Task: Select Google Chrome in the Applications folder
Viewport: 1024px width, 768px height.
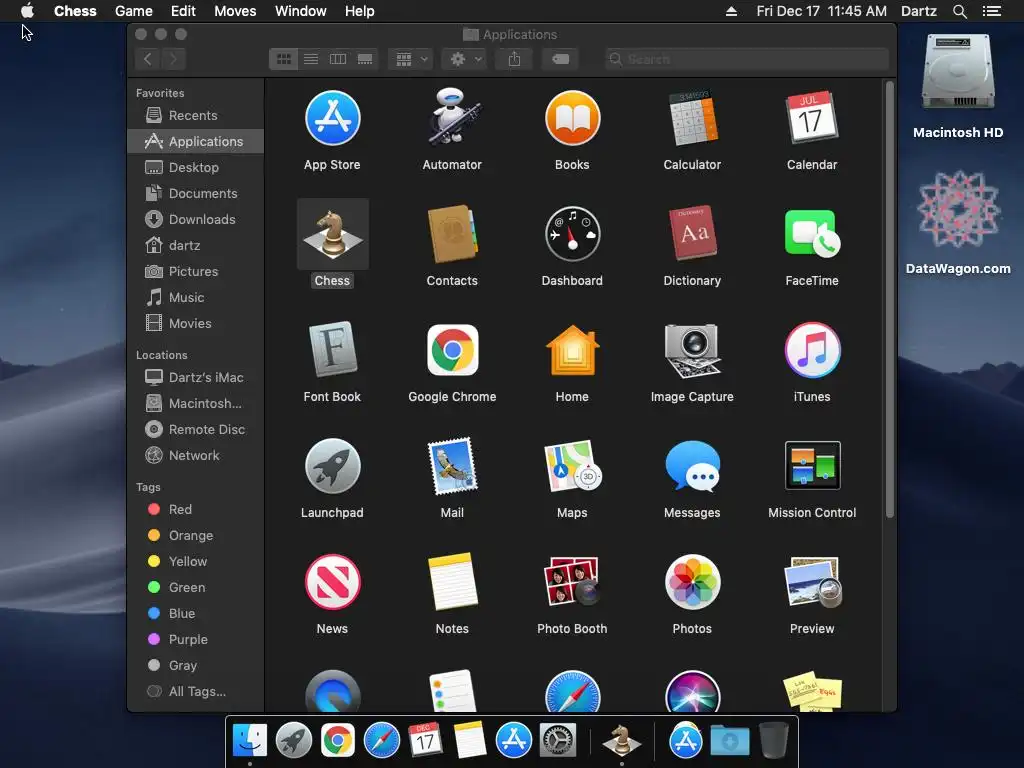Action: point(452,350)
